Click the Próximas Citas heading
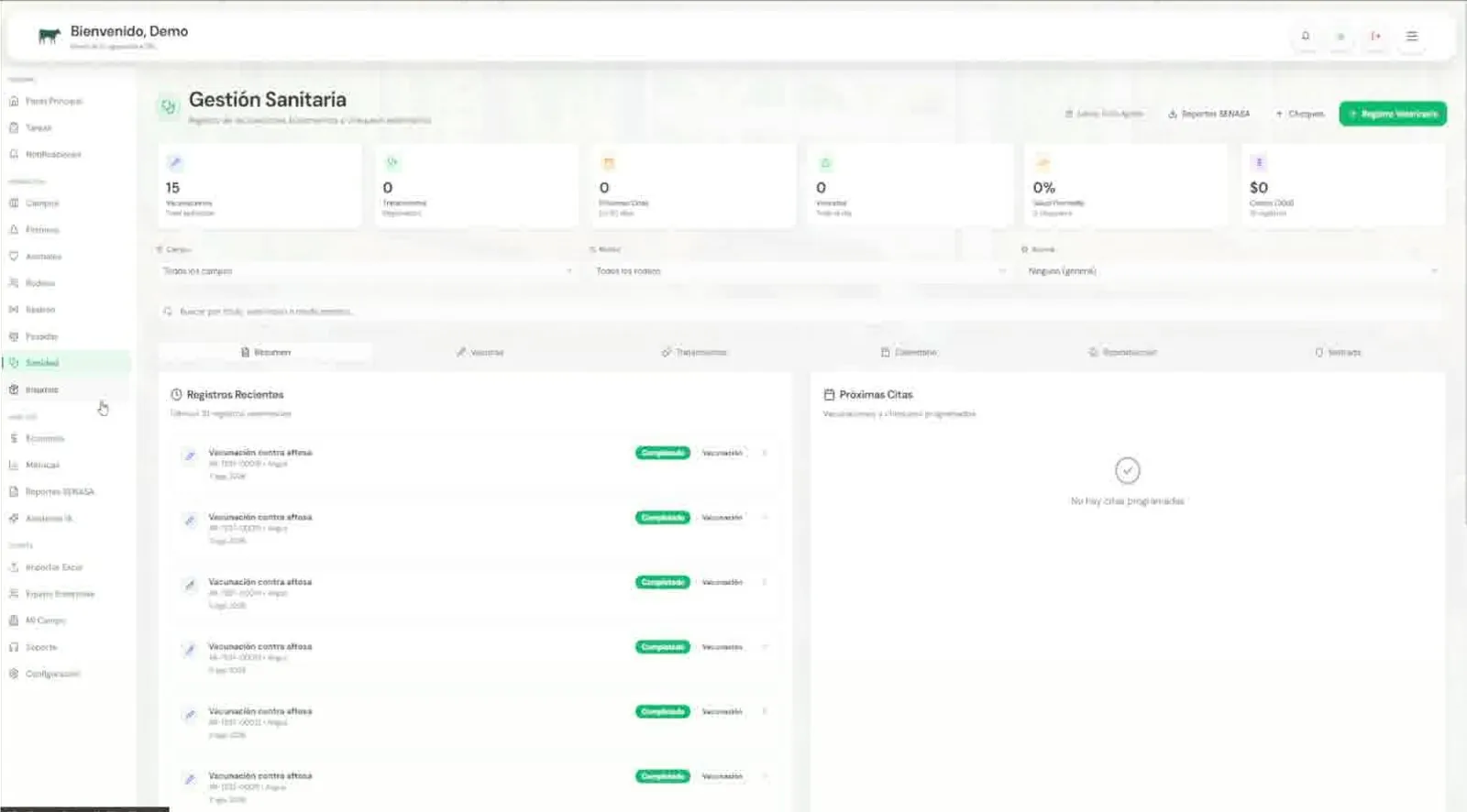Image resolution: width=1467 pixels, height=812 pixels. [x=876, y=394]
